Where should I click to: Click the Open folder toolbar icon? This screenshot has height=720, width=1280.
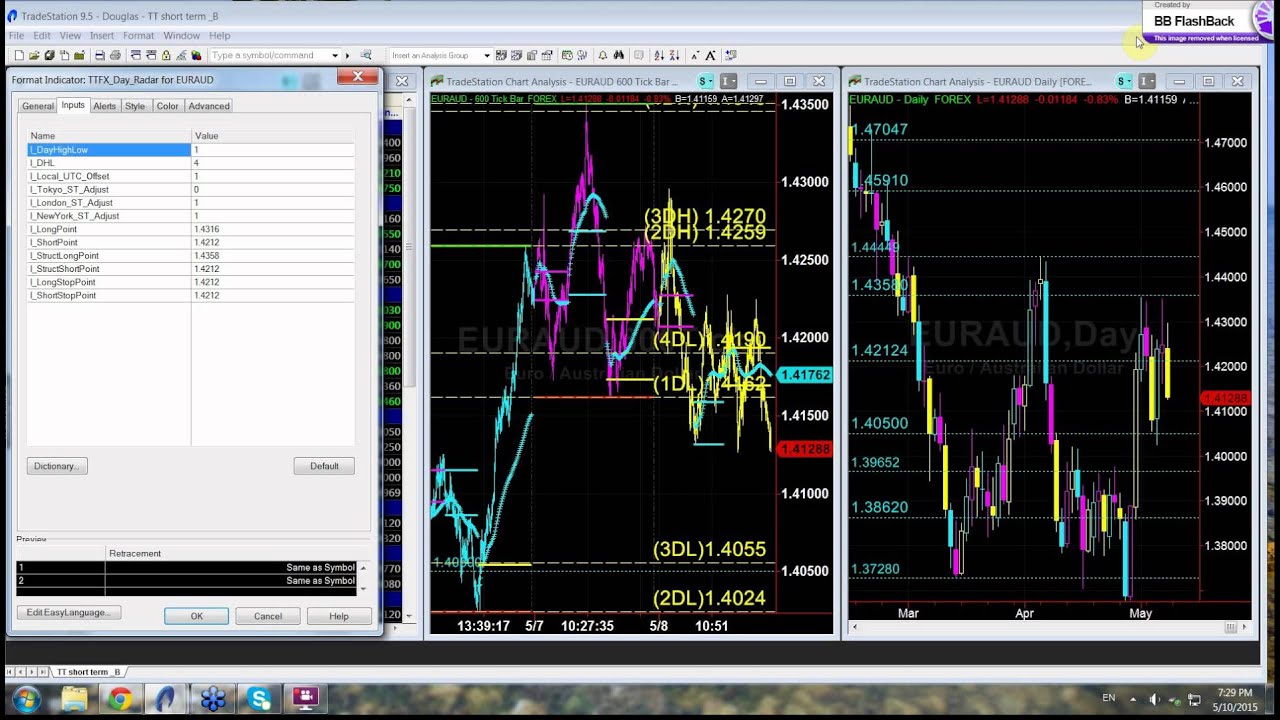pos(34,55)
